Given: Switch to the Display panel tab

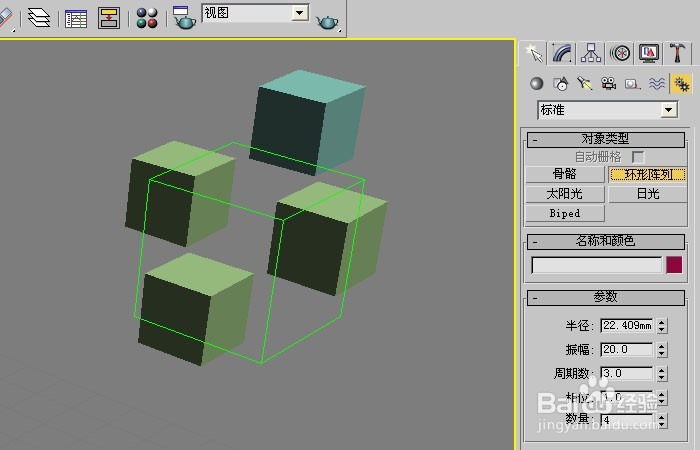Looking at the screenshot, I should [x=649, y=53].
